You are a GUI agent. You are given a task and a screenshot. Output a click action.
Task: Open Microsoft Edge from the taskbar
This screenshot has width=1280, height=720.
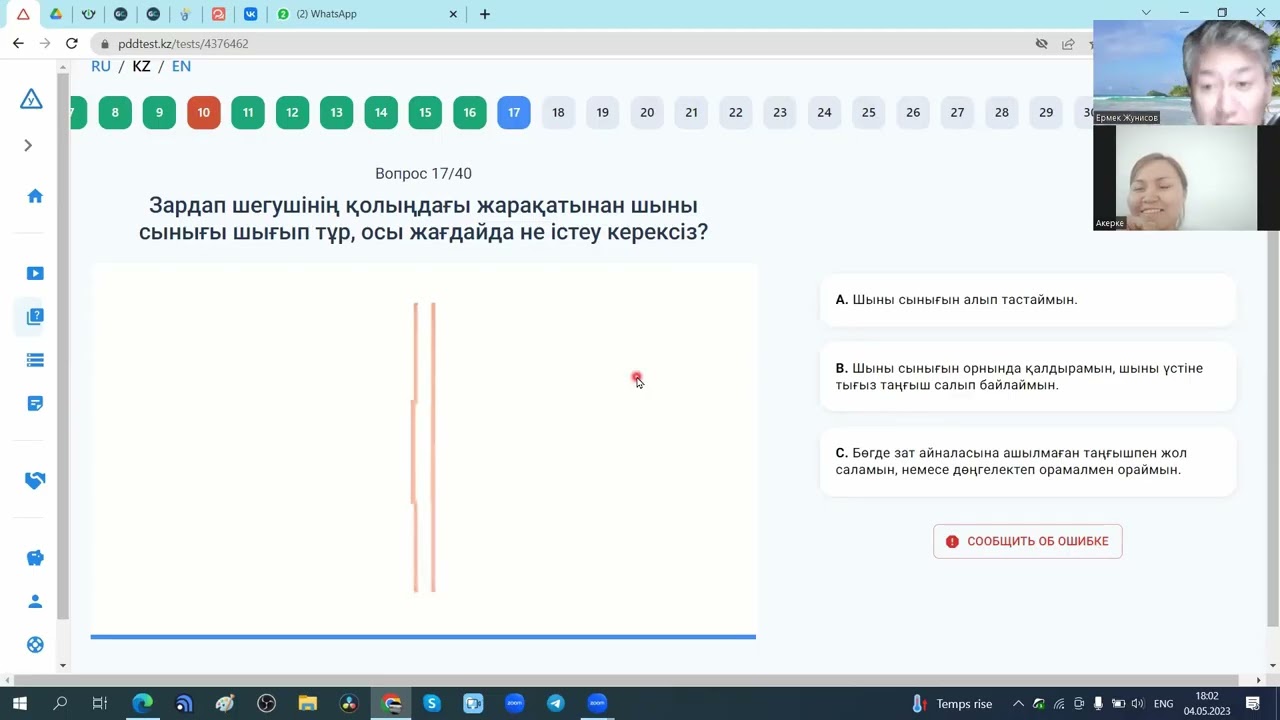point(142,703)
